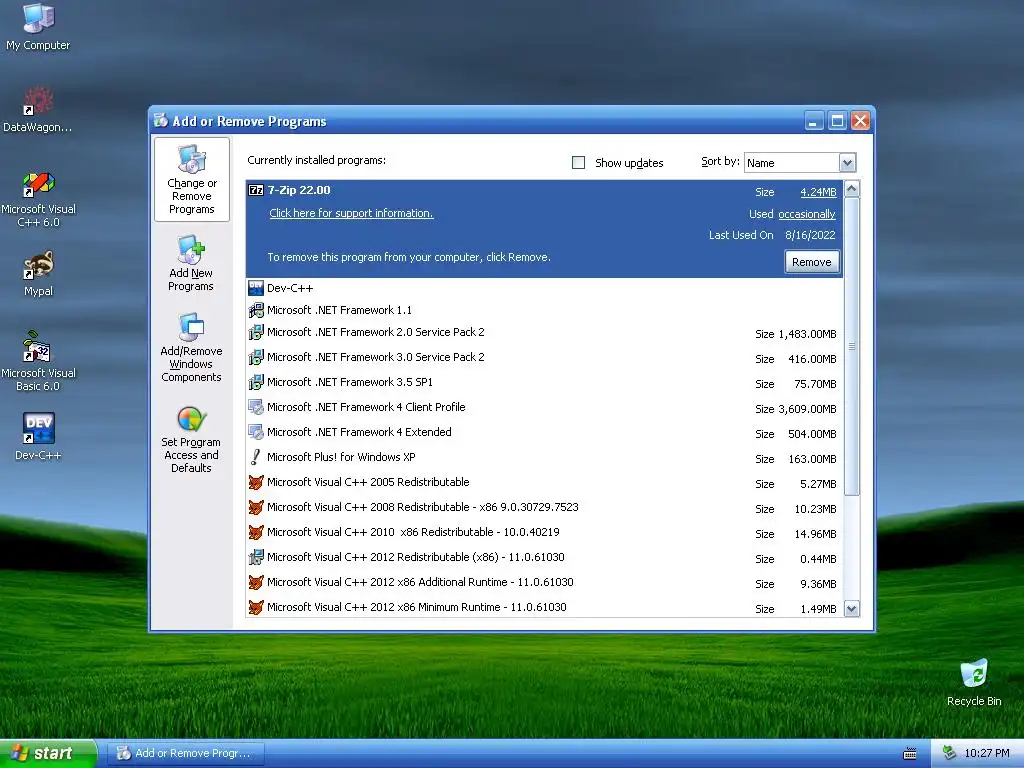Viewport: 1024px width, 768px height.
Task: Open Click here for support information link
Action: pos(351,213)
